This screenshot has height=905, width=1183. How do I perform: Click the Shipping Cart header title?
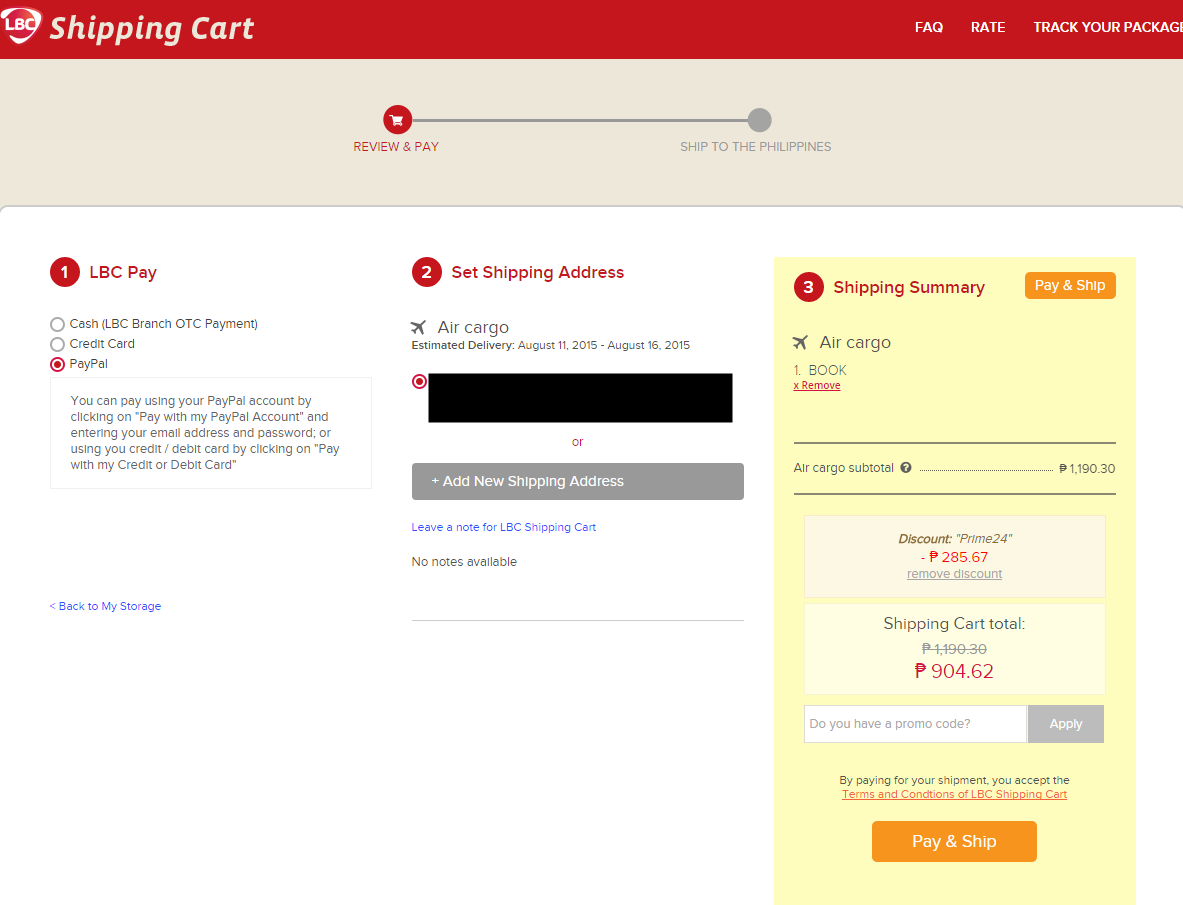point(152,29)
